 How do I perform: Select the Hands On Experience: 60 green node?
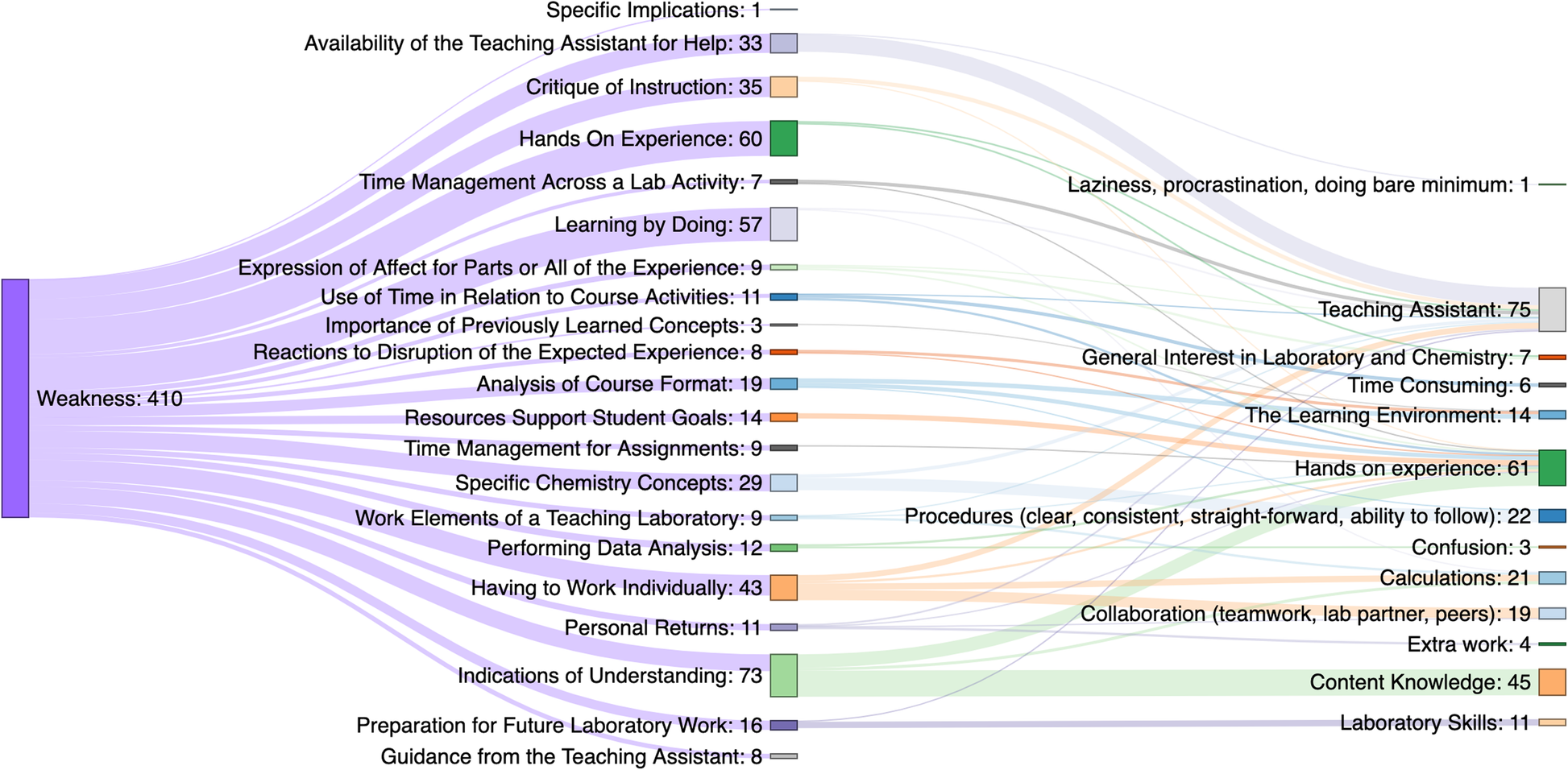tap(783, 139)
